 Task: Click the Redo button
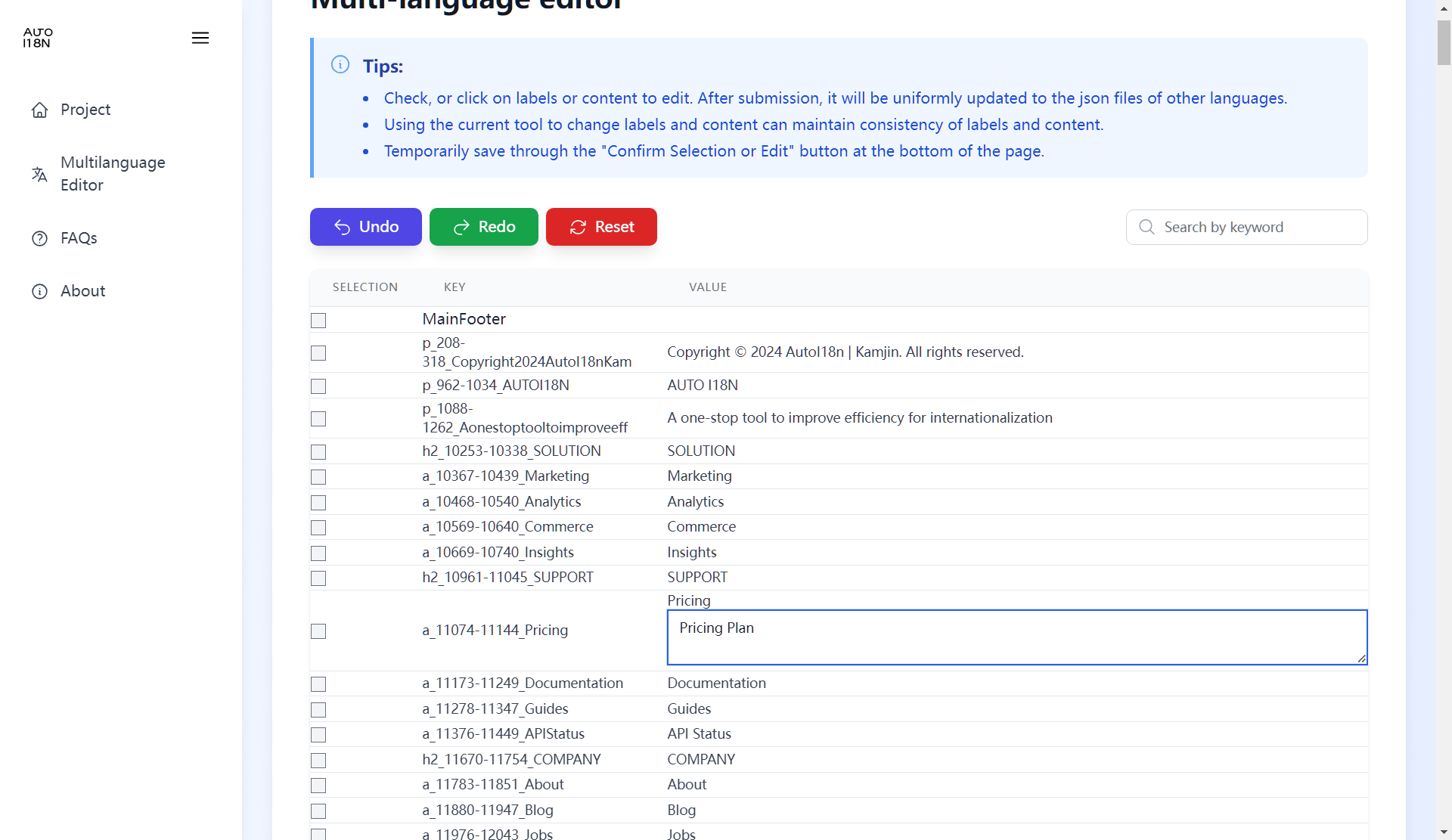(x=484, y=227)
